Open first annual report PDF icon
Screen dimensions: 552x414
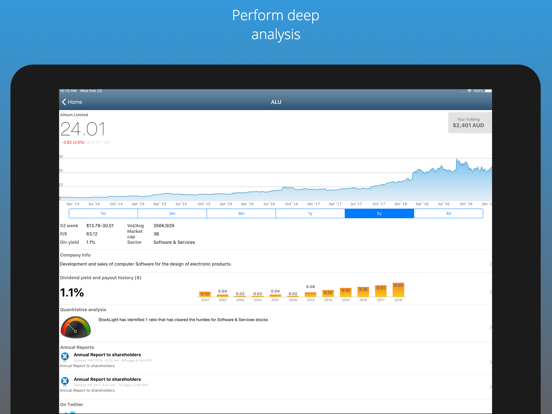coord(65,357)
